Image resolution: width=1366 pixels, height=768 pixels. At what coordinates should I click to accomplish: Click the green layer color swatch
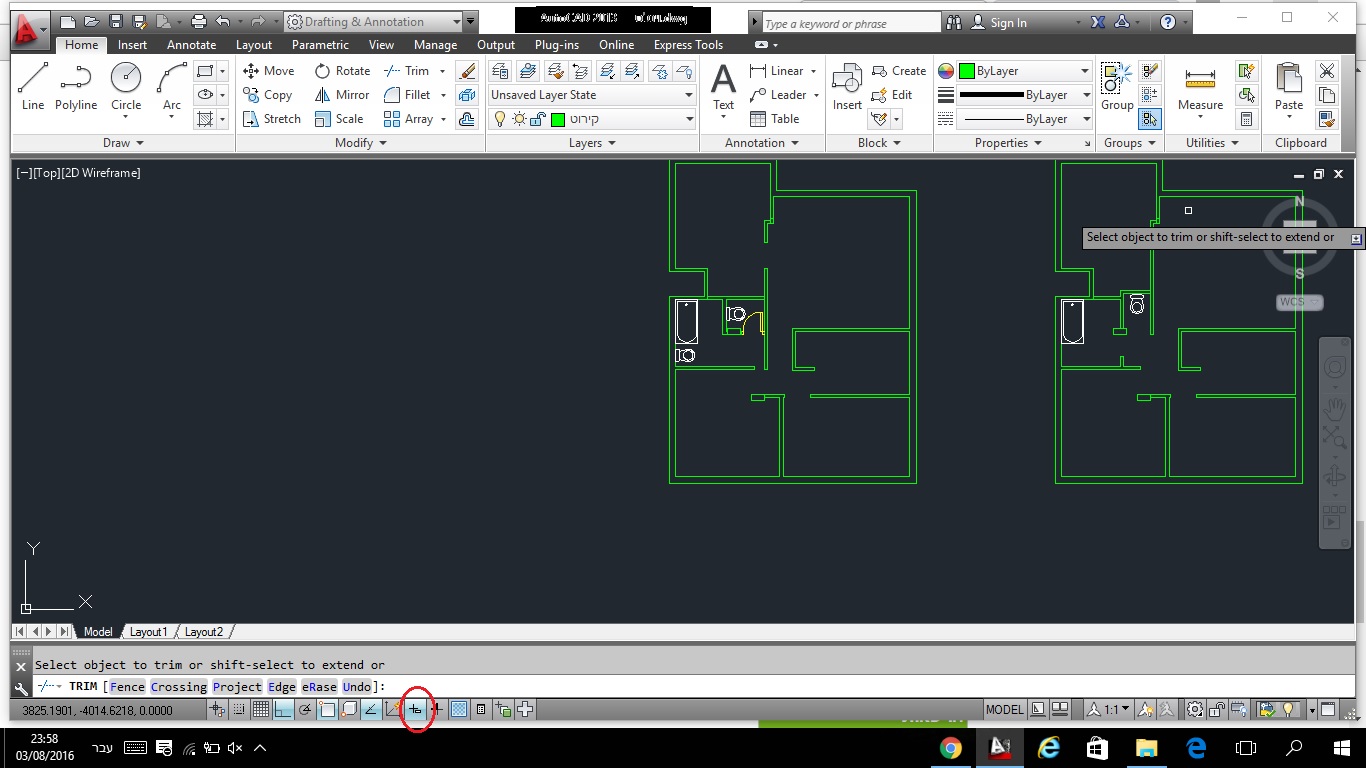pyautogui.click(x=558, y=119)
